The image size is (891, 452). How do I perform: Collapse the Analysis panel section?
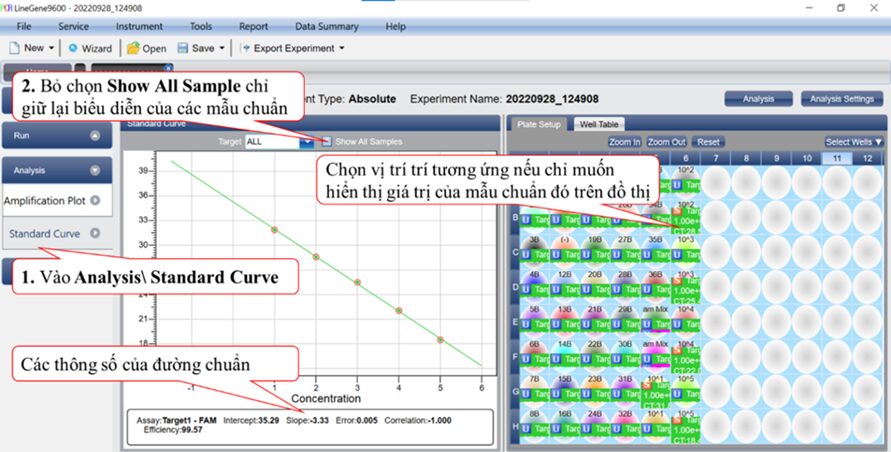click(x=95, y=170)
